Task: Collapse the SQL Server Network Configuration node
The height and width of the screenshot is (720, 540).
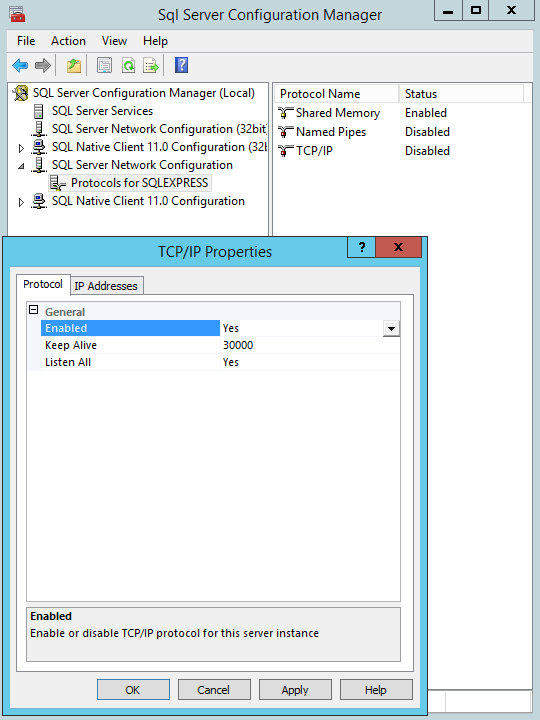Action: [x=21, y=166]
